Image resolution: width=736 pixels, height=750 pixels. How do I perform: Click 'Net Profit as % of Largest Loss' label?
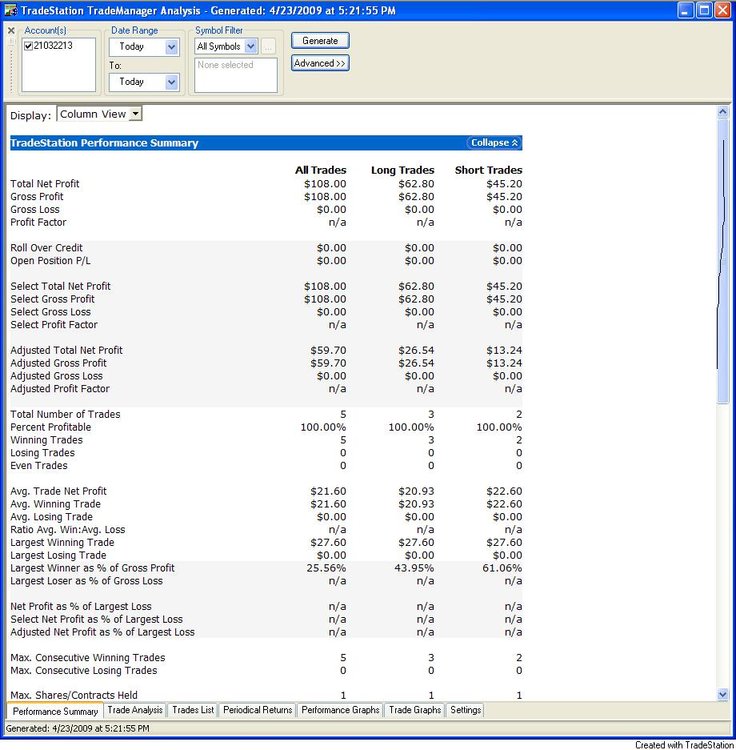click(x=81, y=607)
